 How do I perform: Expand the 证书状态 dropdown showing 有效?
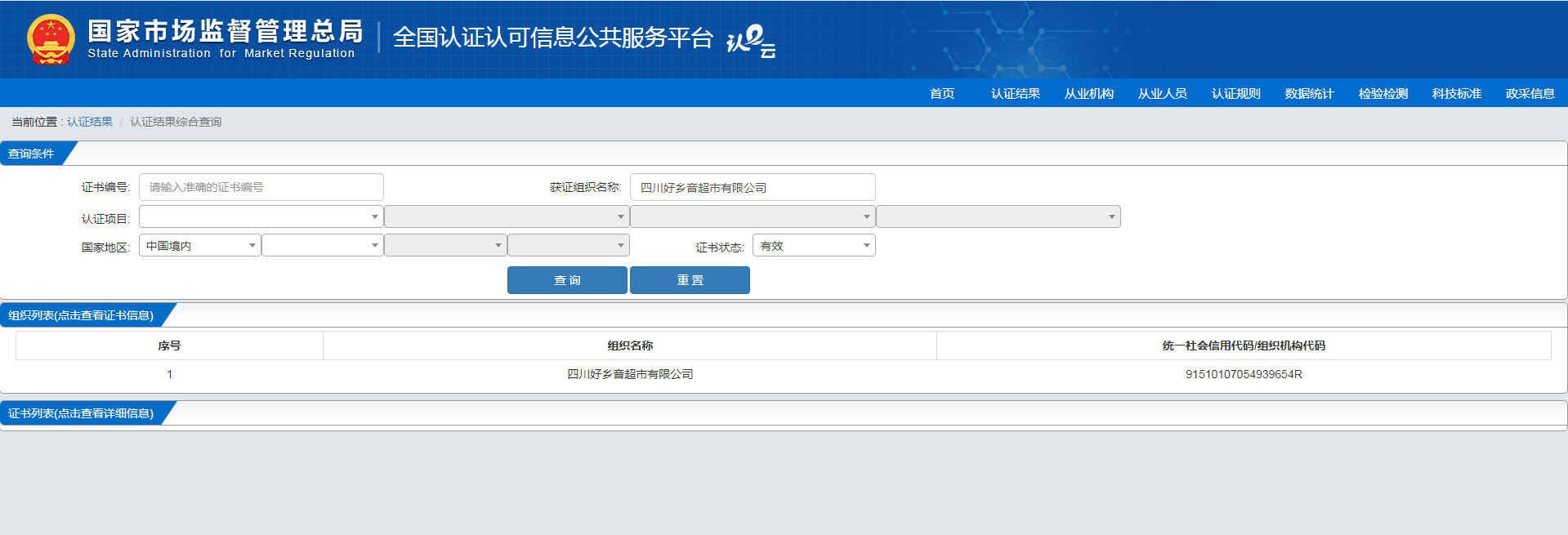[814, 245]
